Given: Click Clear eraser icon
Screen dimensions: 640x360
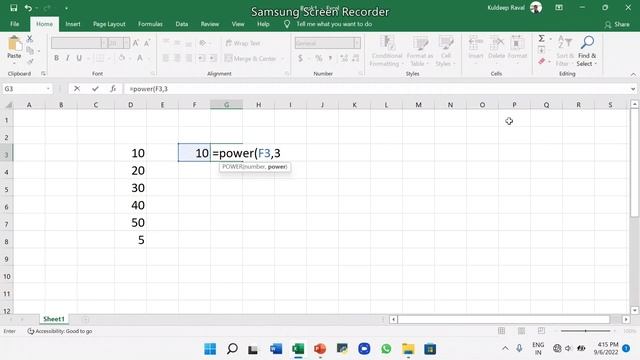Looking at the screenshot, I should pyautogui.click(x=542, y=62).
